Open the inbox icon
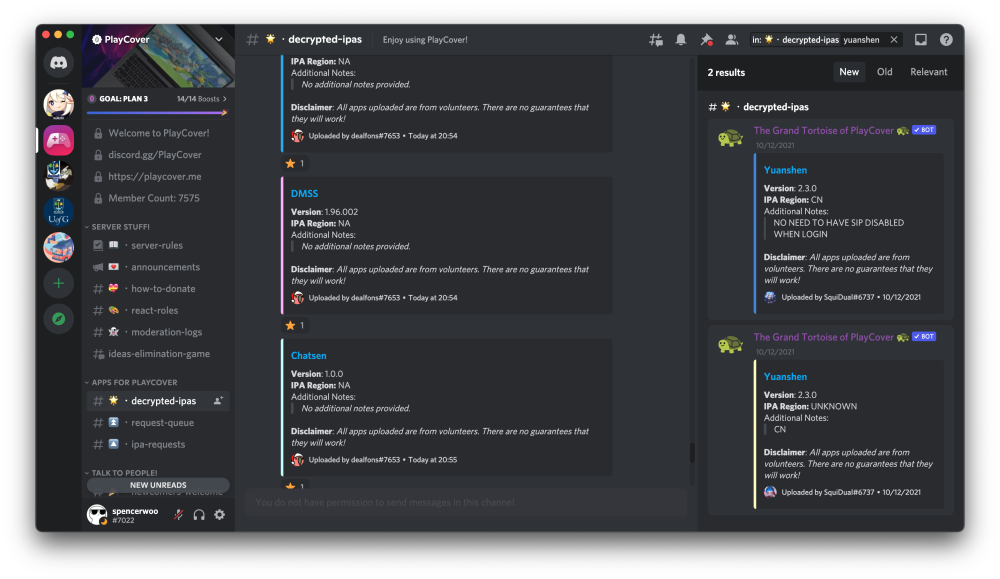1000x579 pixels. [x=921, y=40]
